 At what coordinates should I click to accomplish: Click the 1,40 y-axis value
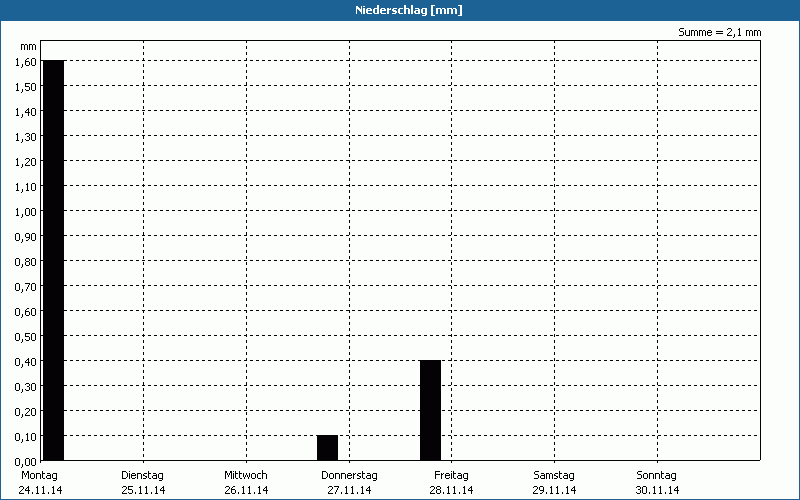26,112
